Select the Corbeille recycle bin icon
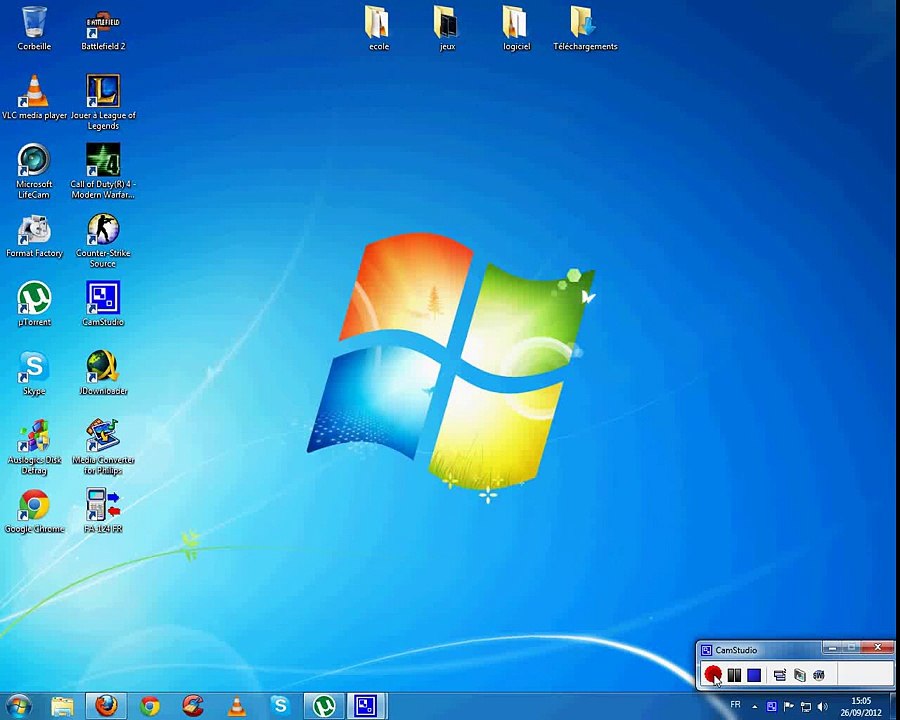Image resolution: width=900 pixels, height=720 pixels. tap(34, 28)
